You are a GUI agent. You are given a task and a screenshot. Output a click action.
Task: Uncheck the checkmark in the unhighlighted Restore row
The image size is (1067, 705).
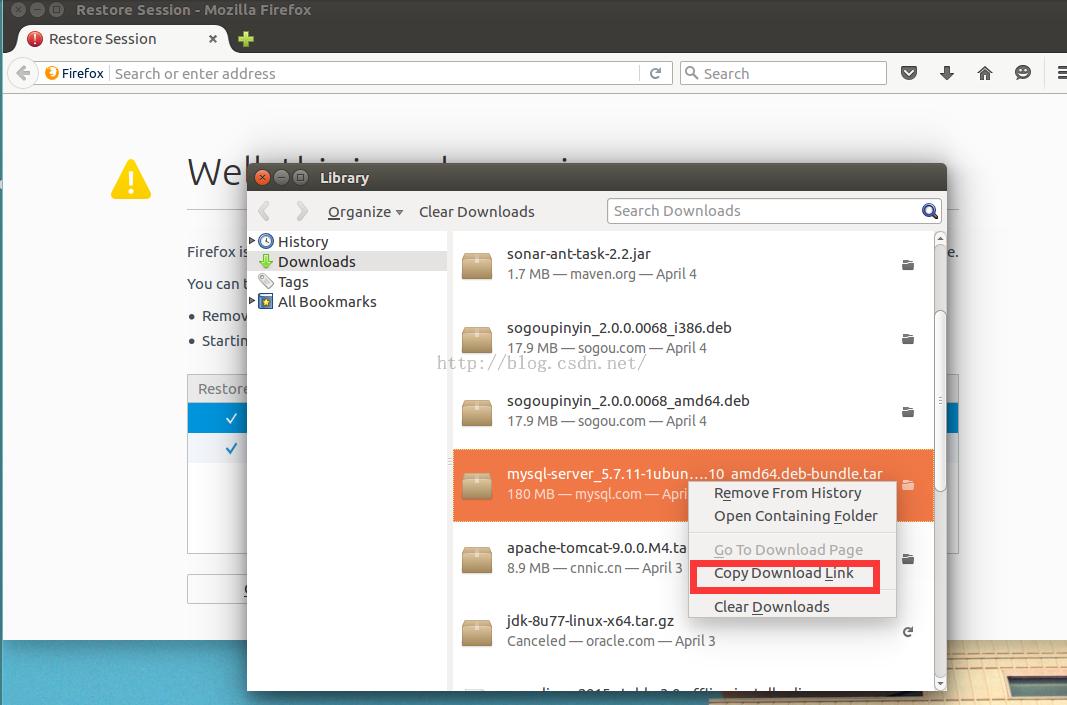pos(231,448)
